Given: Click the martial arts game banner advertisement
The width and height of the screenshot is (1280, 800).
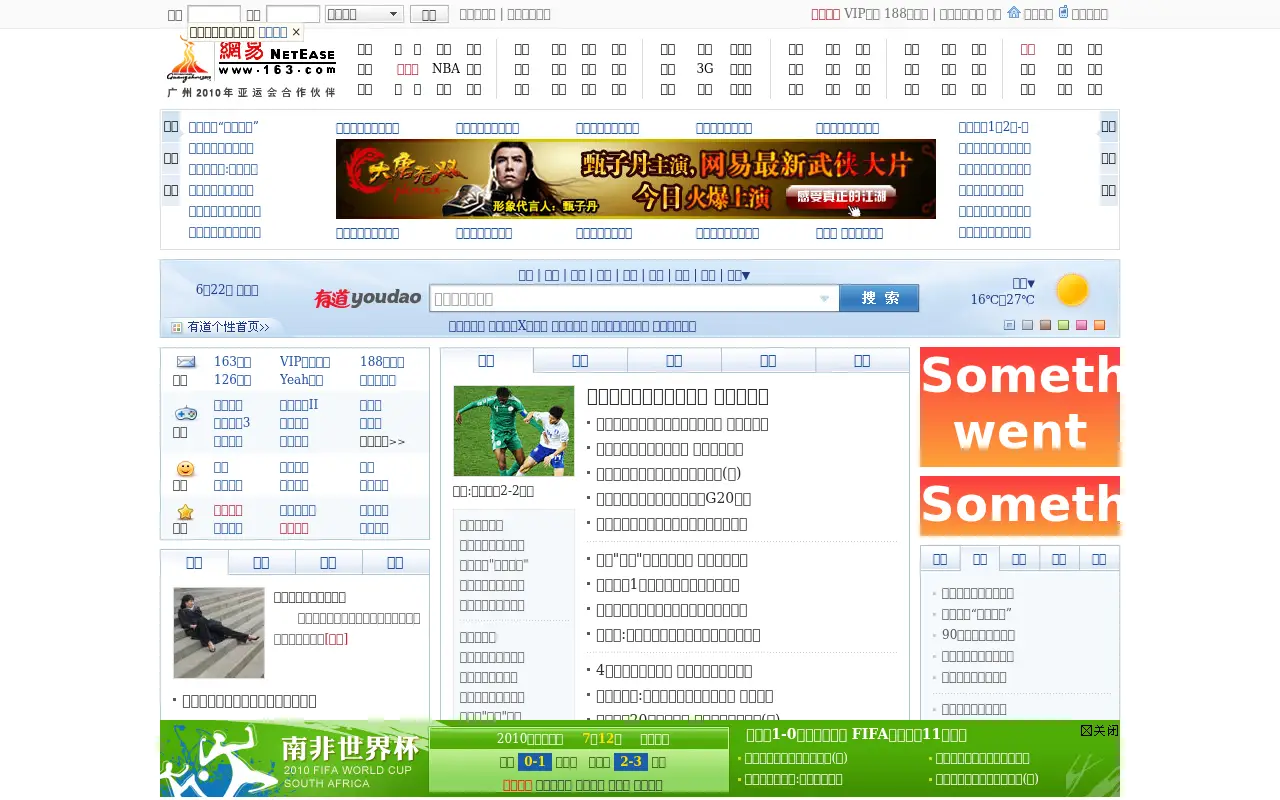Looking at the screenshot, I should point(636,179).
